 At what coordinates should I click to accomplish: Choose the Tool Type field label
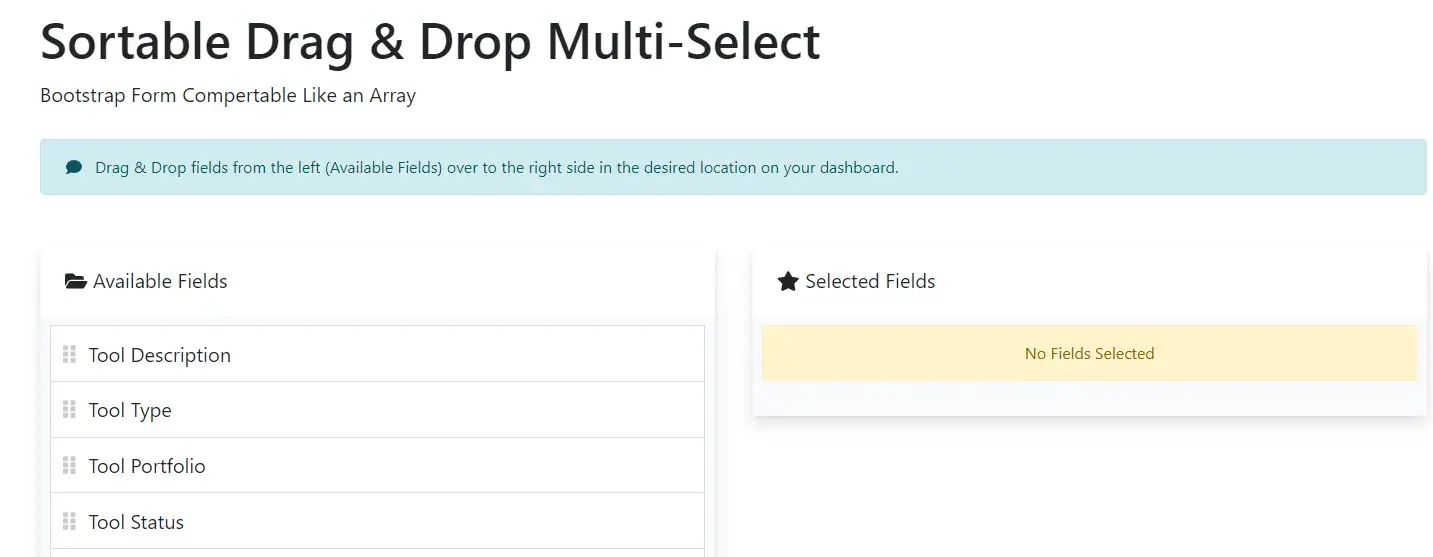pyautogui.click(x=130, y=410)
